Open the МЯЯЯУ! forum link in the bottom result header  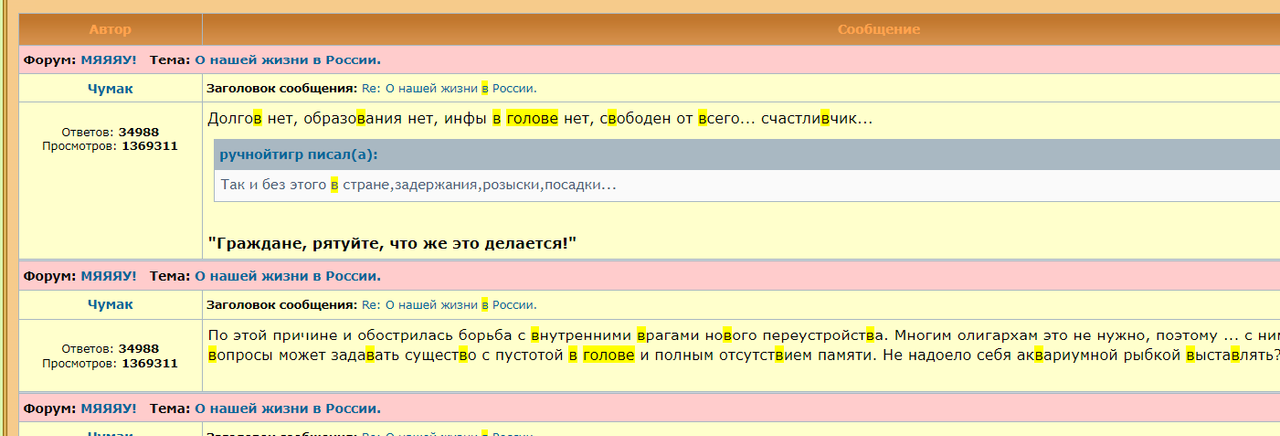109,409
